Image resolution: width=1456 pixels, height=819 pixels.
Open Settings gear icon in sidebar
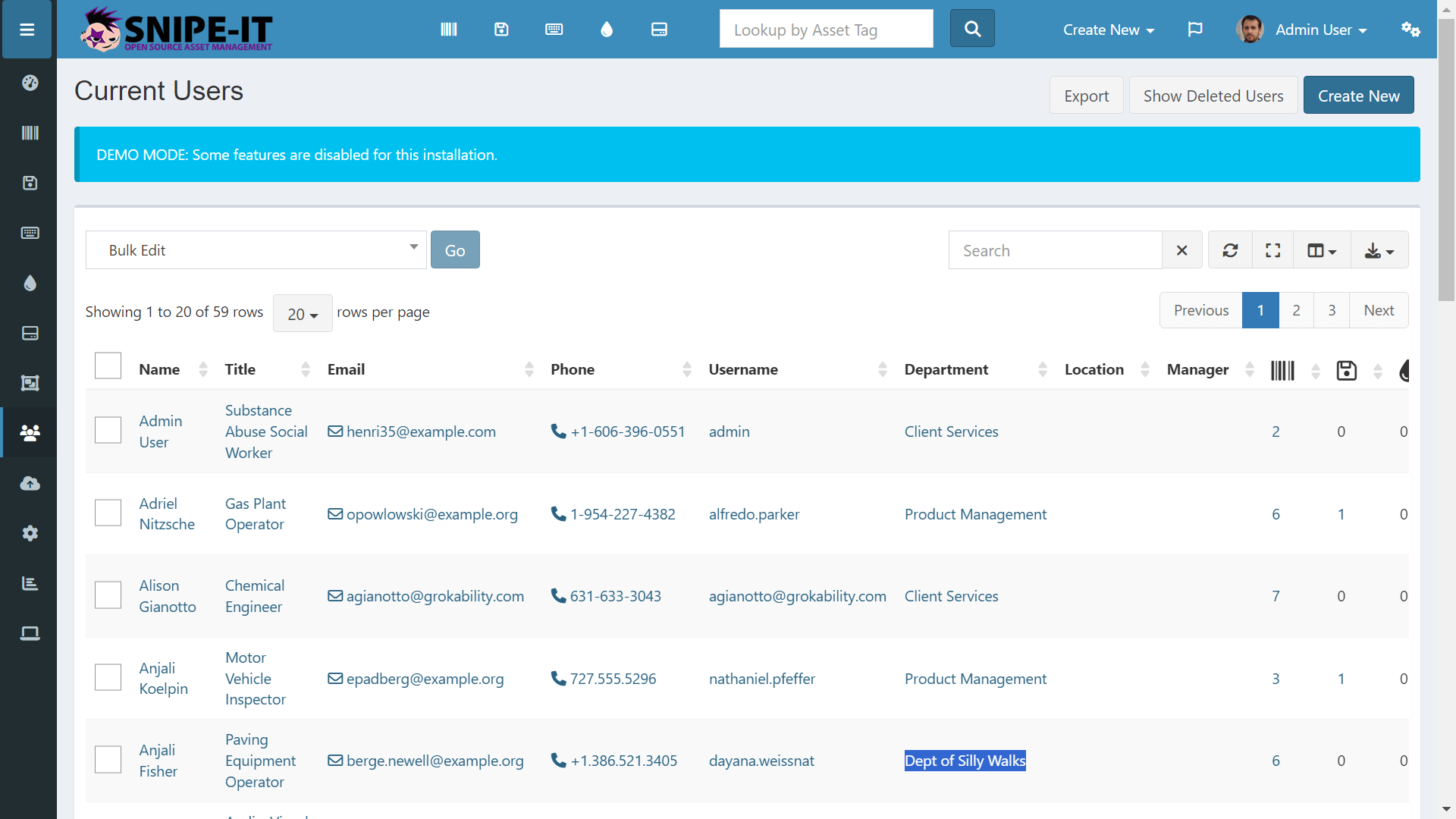pyautogui.click(x=30, y=533)
